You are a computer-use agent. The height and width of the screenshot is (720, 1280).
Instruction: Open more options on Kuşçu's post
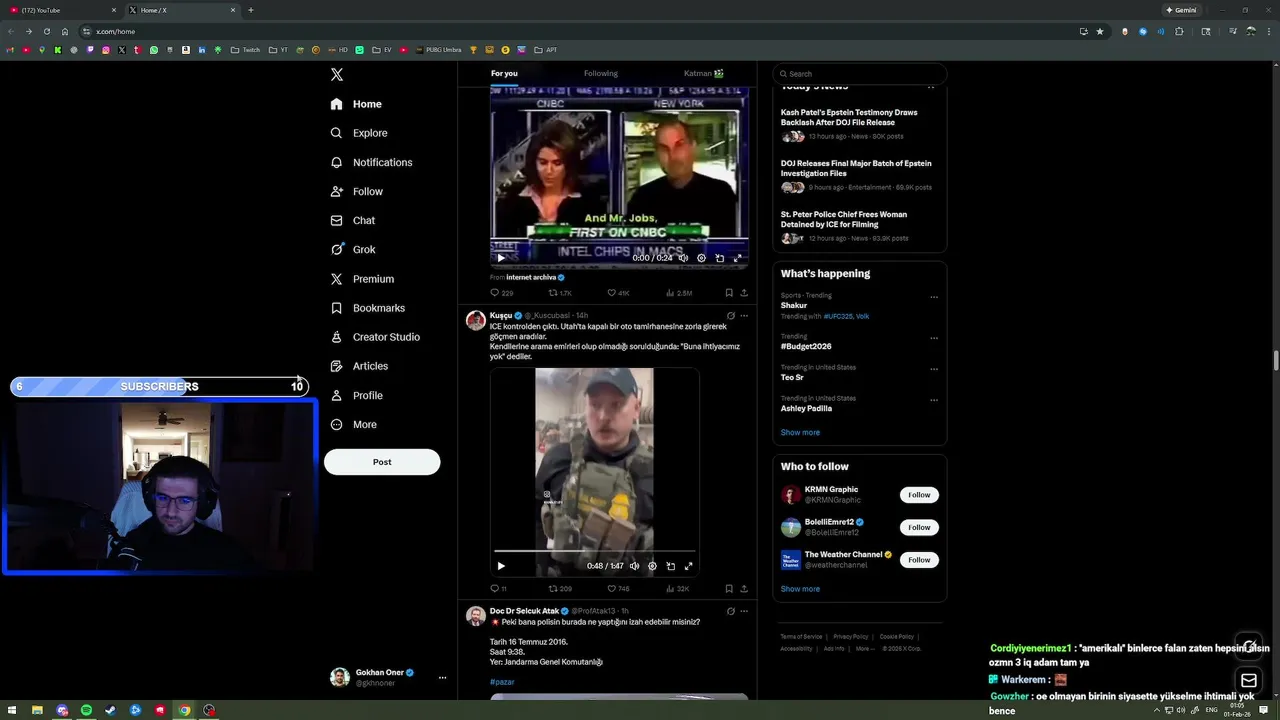744,316
